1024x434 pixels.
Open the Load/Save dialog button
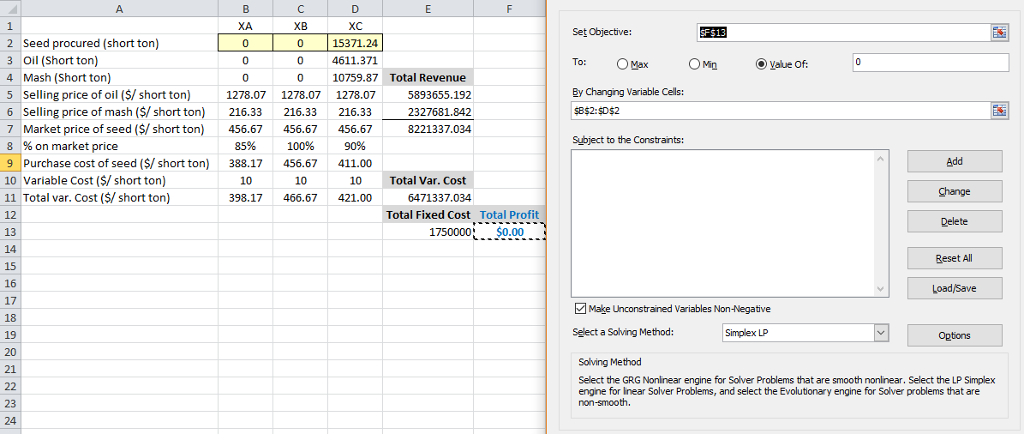[x=953, y=288]
